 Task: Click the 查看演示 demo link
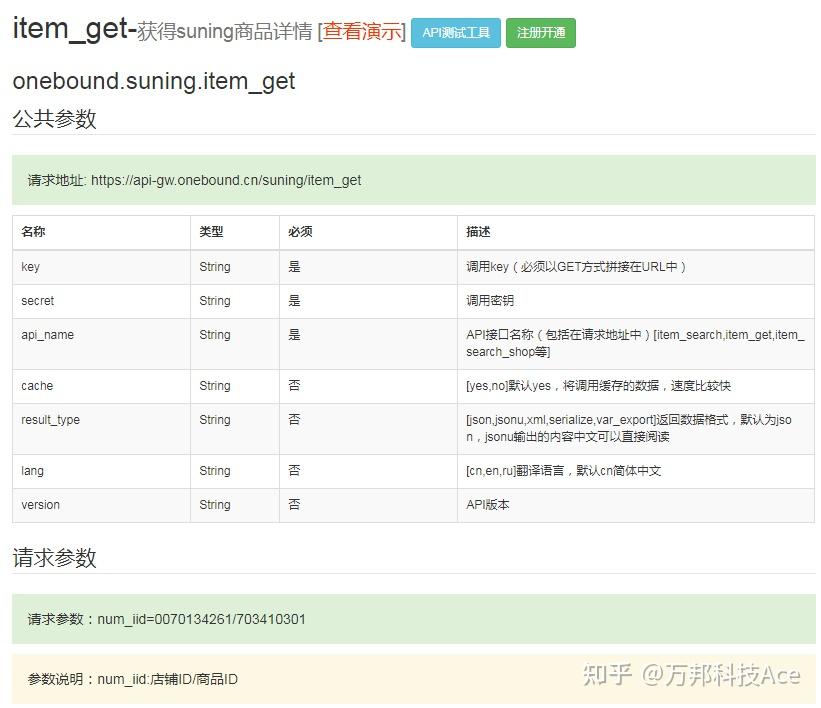click(x=360, y=31)
